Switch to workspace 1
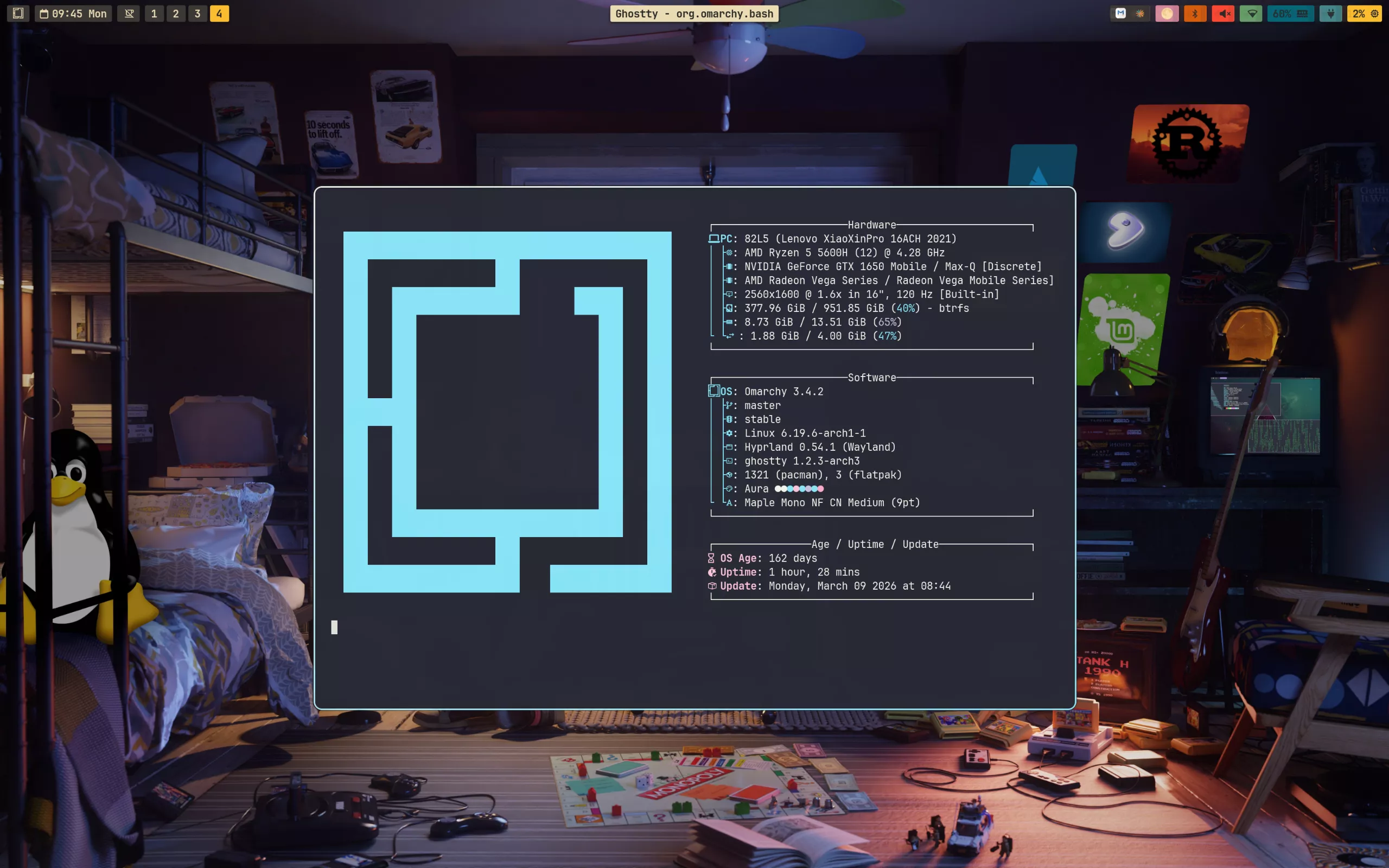Image resolution: width=1389 pixels, height=868 pixels. click(154, 13)
